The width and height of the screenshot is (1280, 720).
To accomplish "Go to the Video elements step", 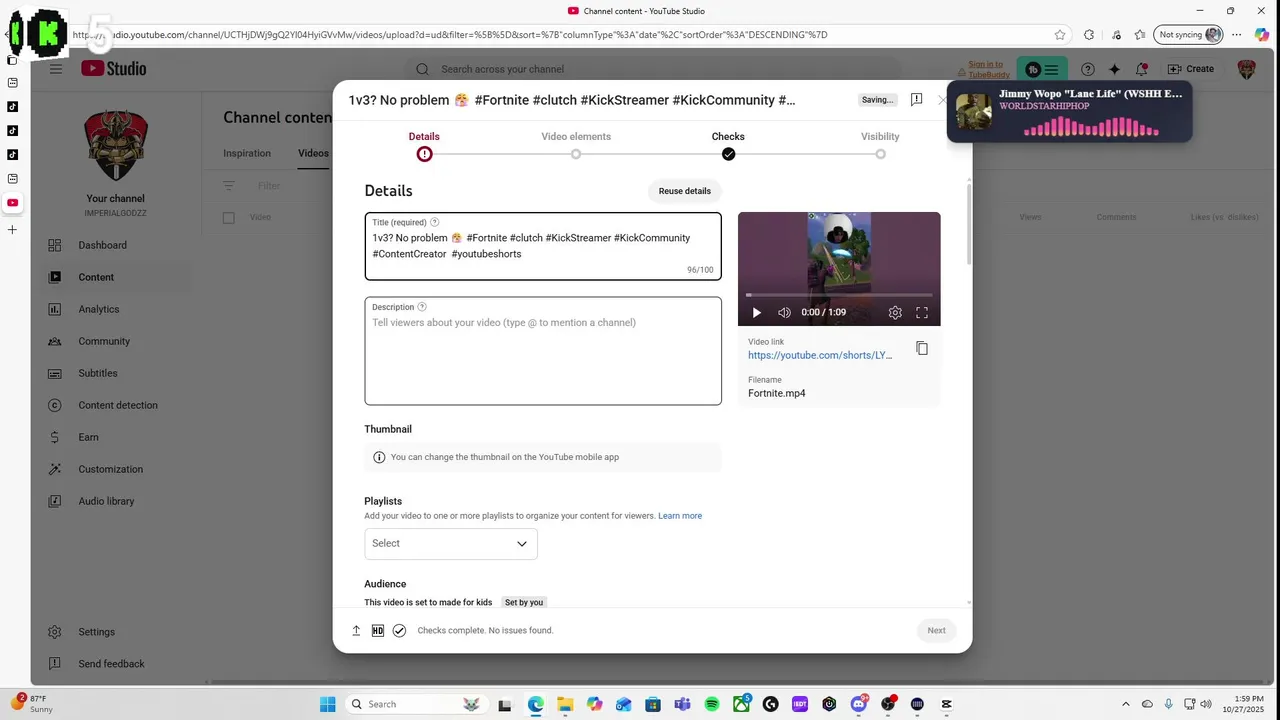I will [576, 145].
